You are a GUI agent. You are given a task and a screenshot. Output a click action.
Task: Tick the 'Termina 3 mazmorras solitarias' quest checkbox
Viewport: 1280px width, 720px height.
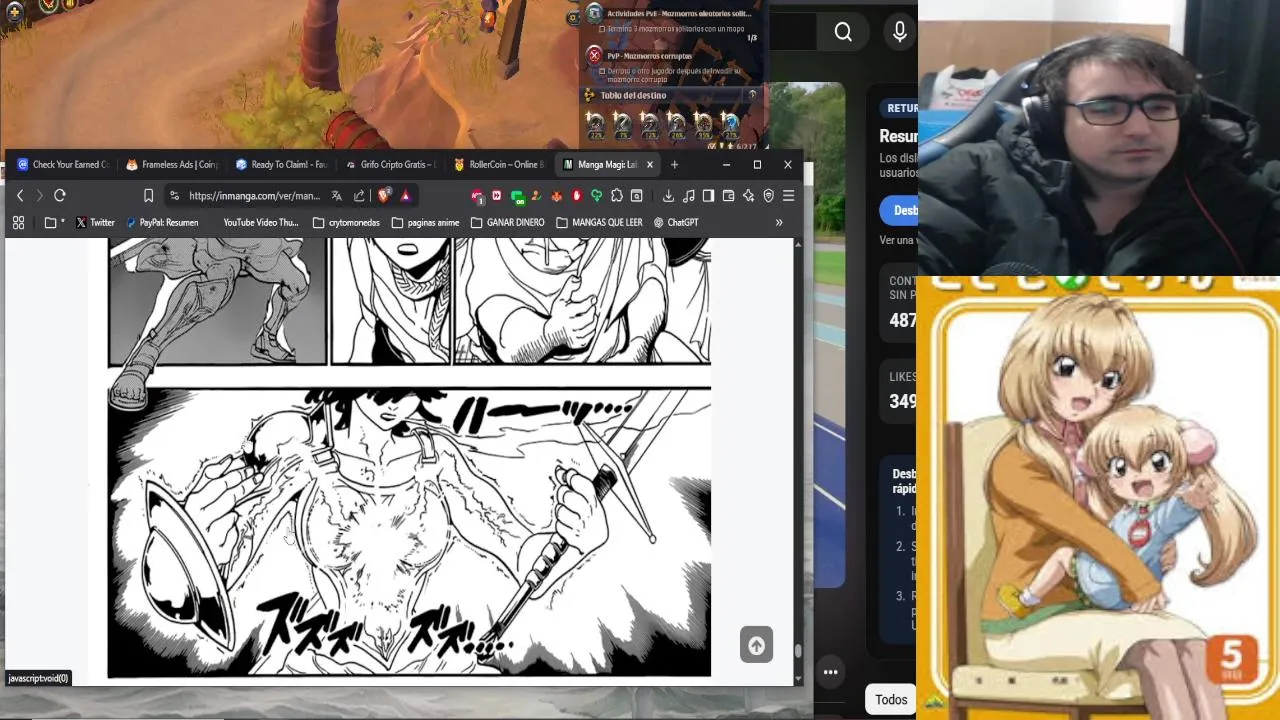click(x=602, y=29)
